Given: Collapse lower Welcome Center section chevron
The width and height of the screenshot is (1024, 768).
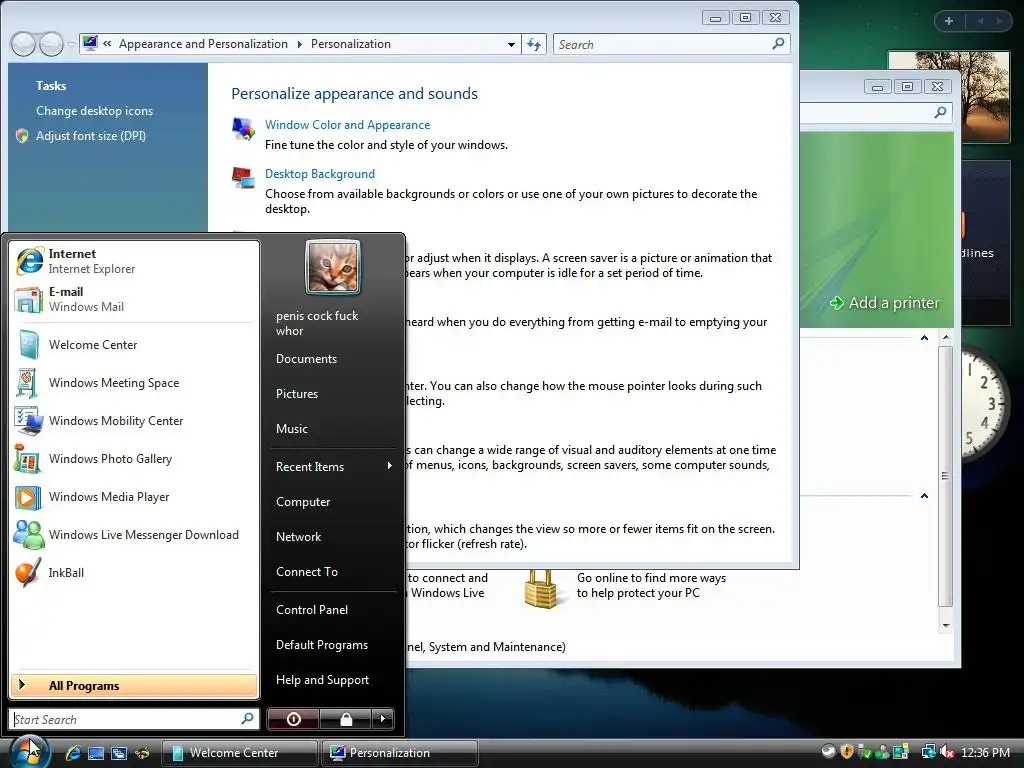Looking at the screenshot, I should point(924,496).
